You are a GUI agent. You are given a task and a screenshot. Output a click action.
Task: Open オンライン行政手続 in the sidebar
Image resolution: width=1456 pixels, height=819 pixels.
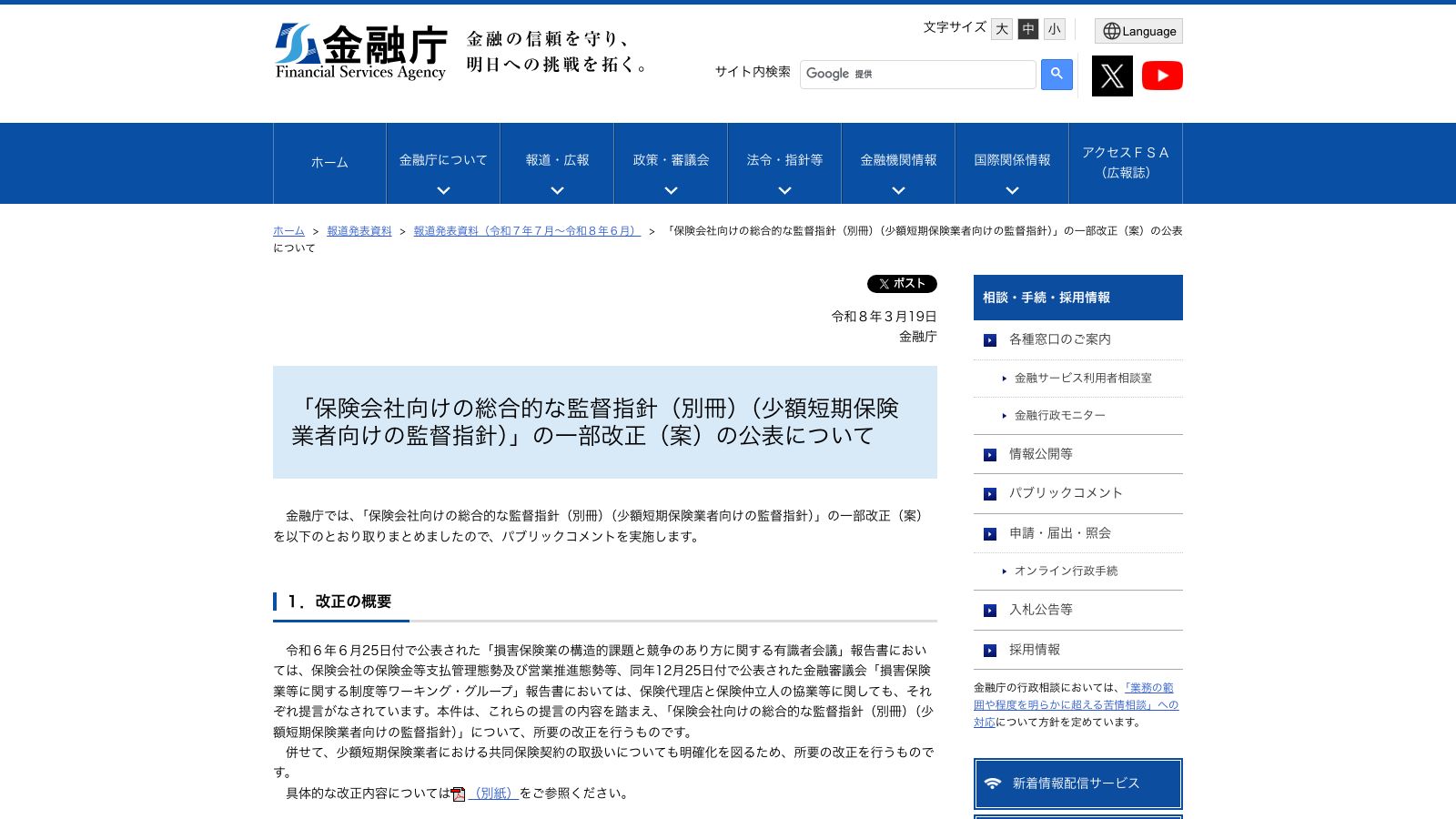coord(1066,571)
